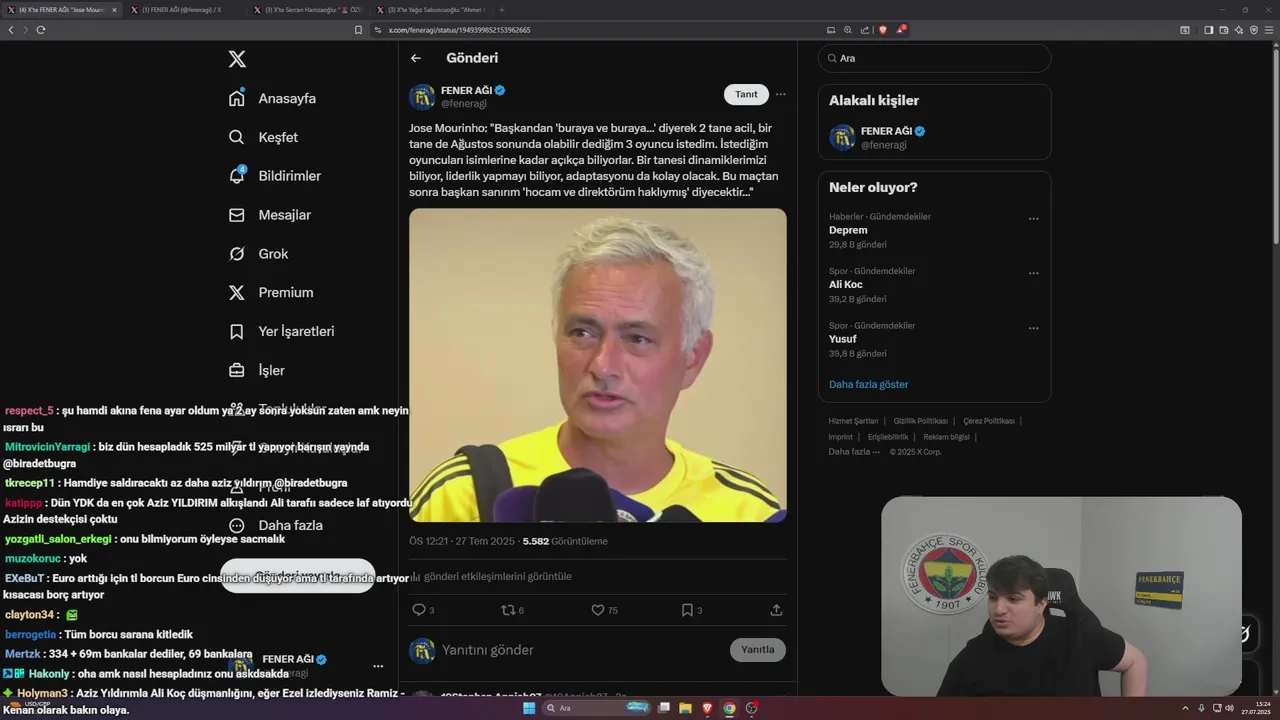Expand footer Daha fazla menu
1280x720 pixels.
pos(854,452)
